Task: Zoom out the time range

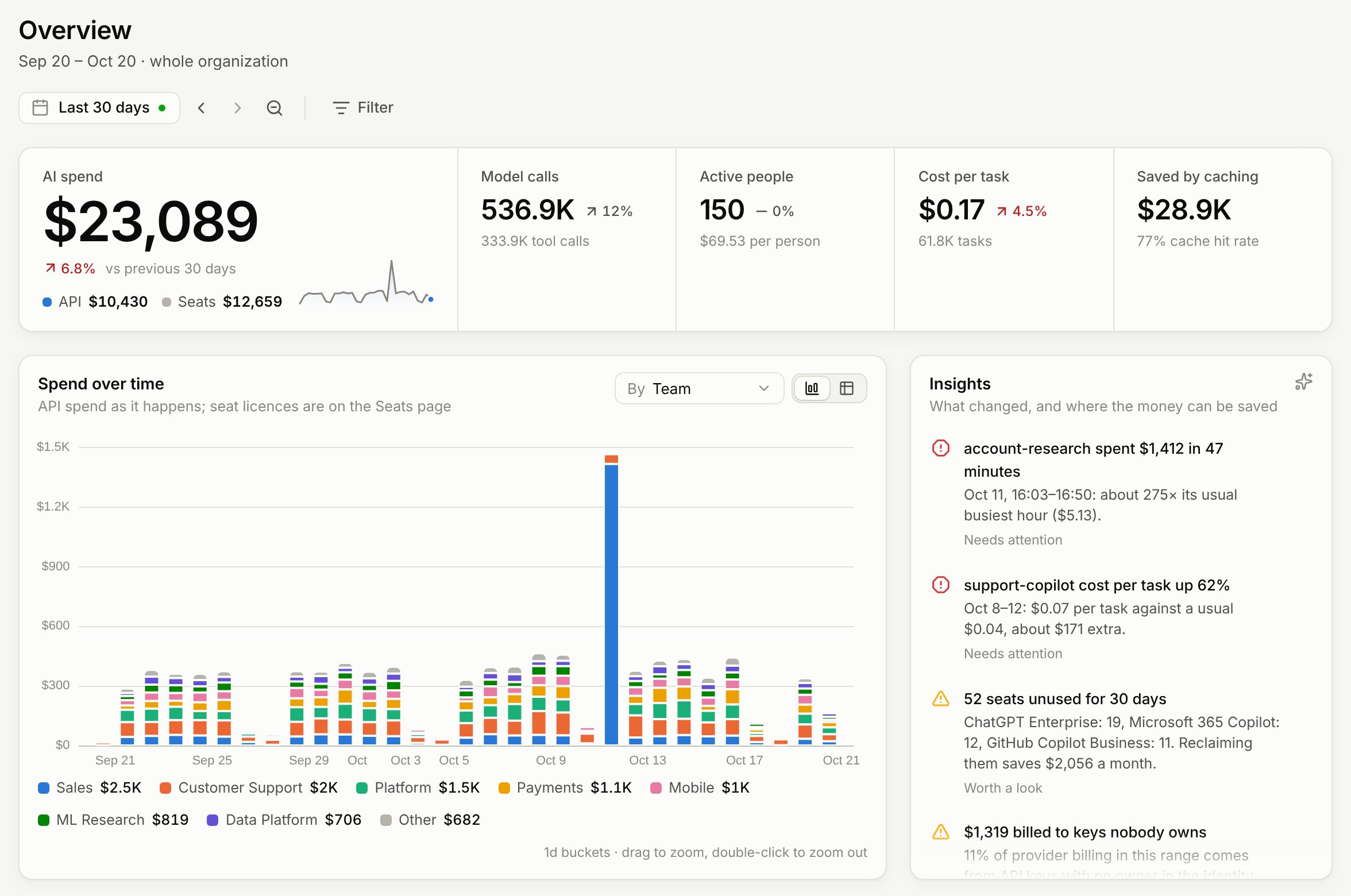Action: coord(275,108)
